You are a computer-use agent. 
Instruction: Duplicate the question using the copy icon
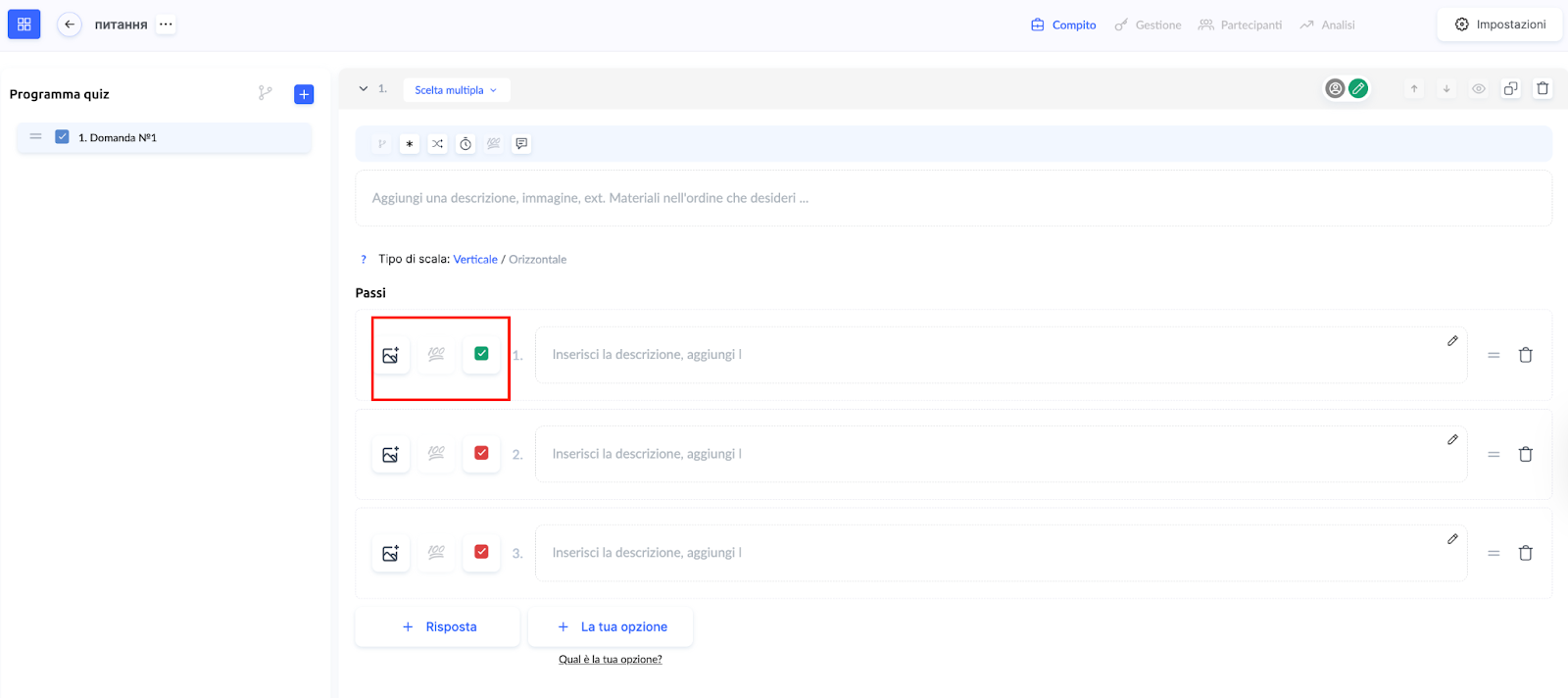coord(1510,88)
